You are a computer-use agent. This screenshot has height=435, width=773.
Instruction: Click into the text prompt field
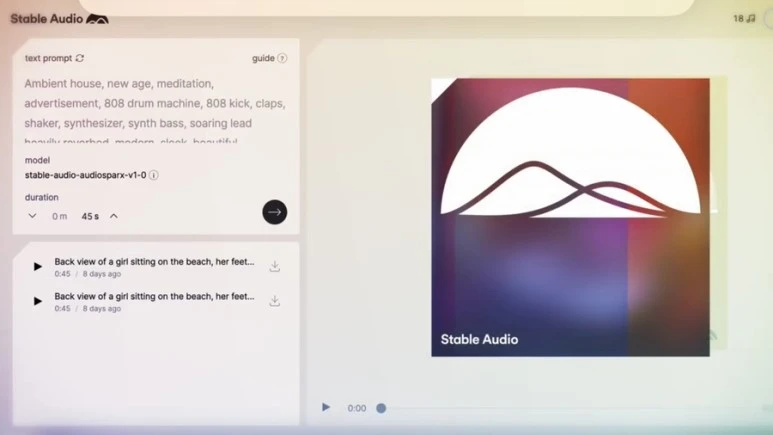pos(156,112)
